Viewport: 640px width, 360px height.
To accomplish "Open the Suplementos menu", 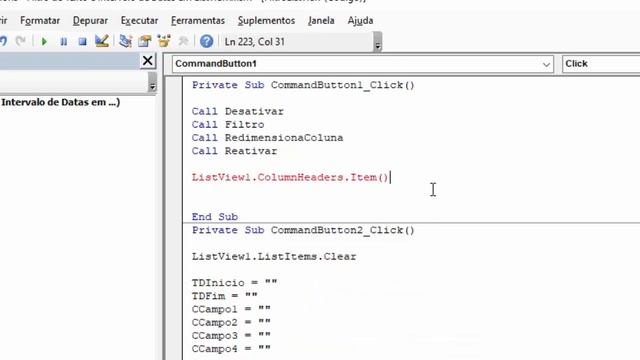I will point(266,20).
